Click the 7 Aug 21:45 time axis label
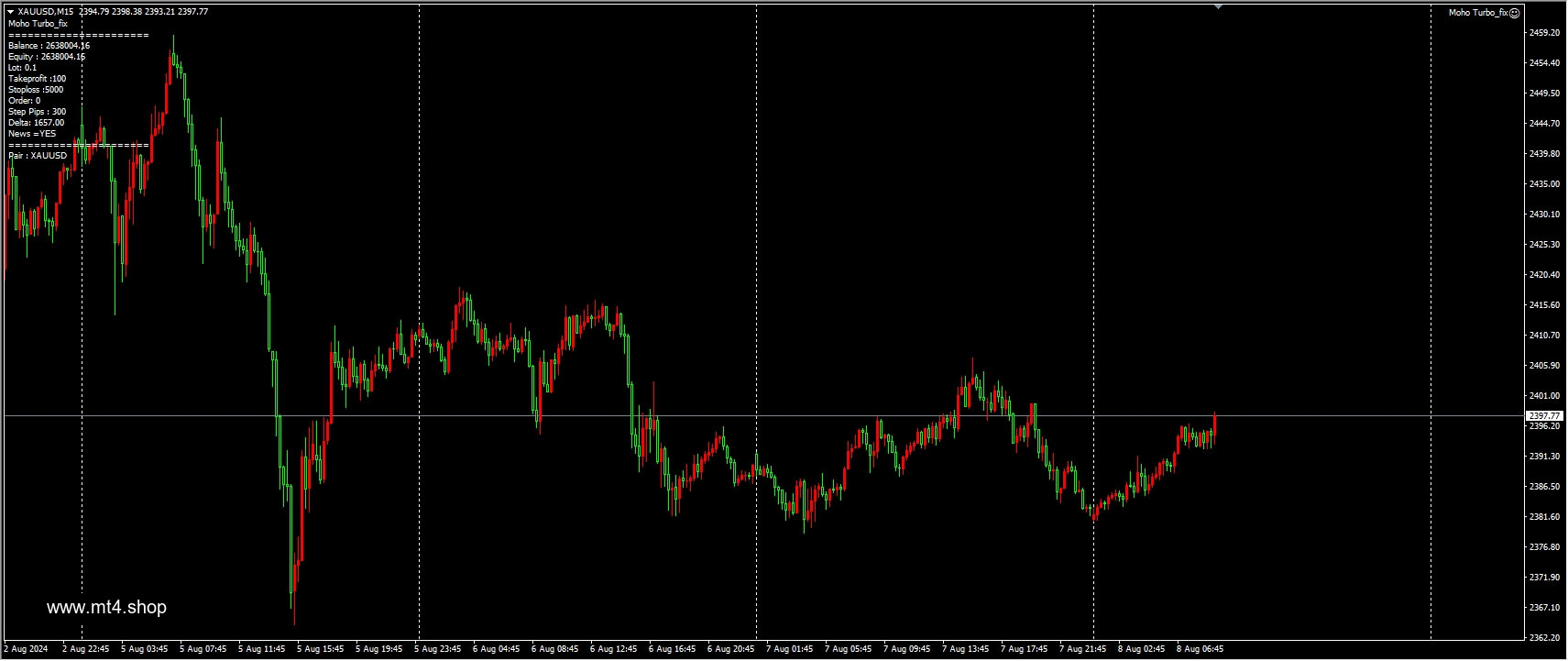Viewport: 1568px width, 661px height. 1083,650
